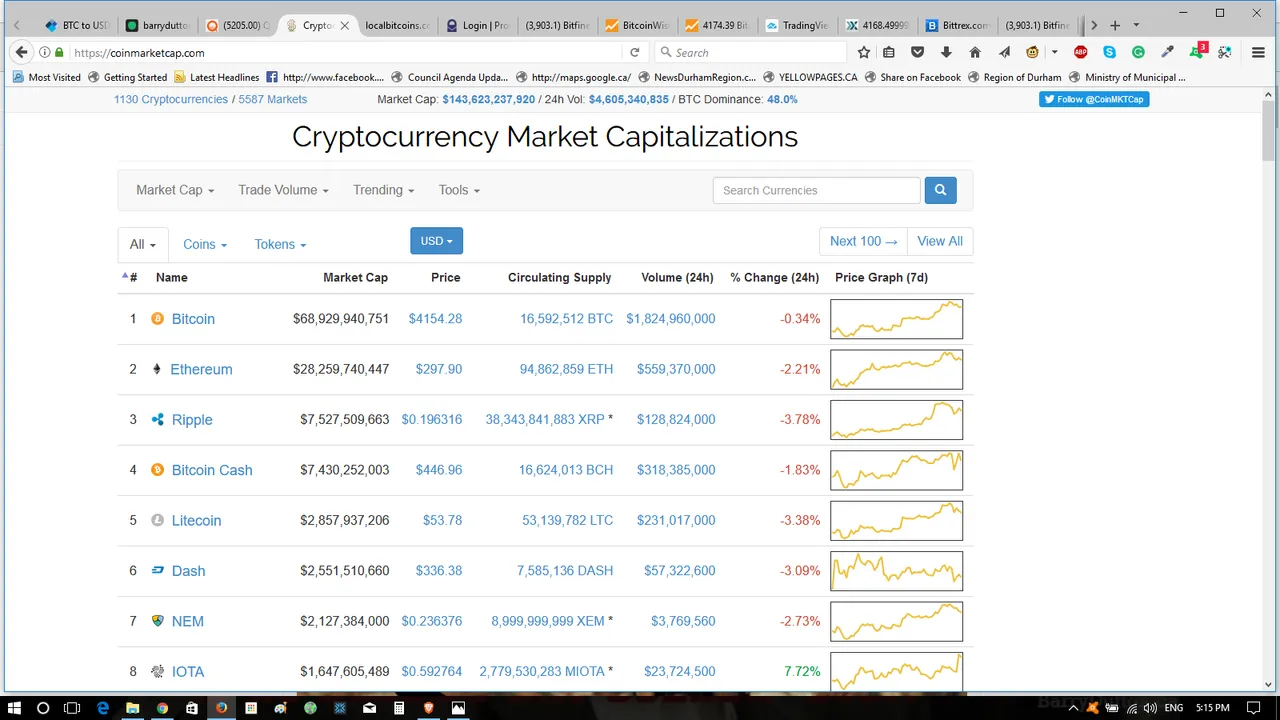Expand the Trade Volume dropdown
Viewport: 1280px width, 720px height.
coord(283,190)
